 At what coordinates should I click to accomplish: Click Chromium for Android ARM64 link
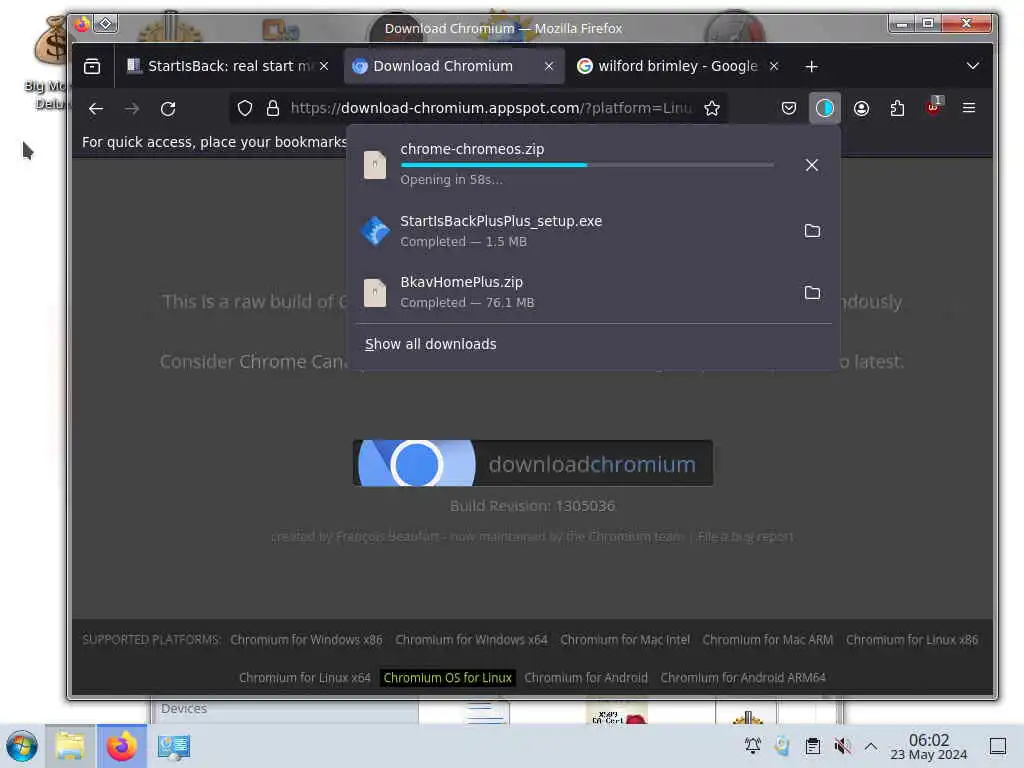click(743, 678)
